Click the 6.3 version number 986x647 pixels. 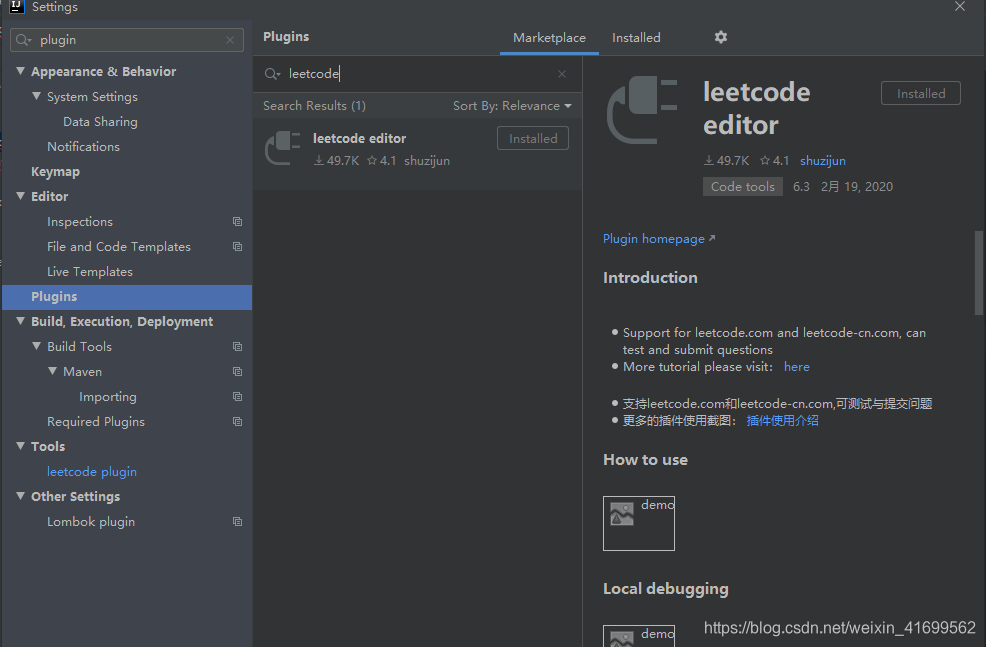(x=801, y=187)
